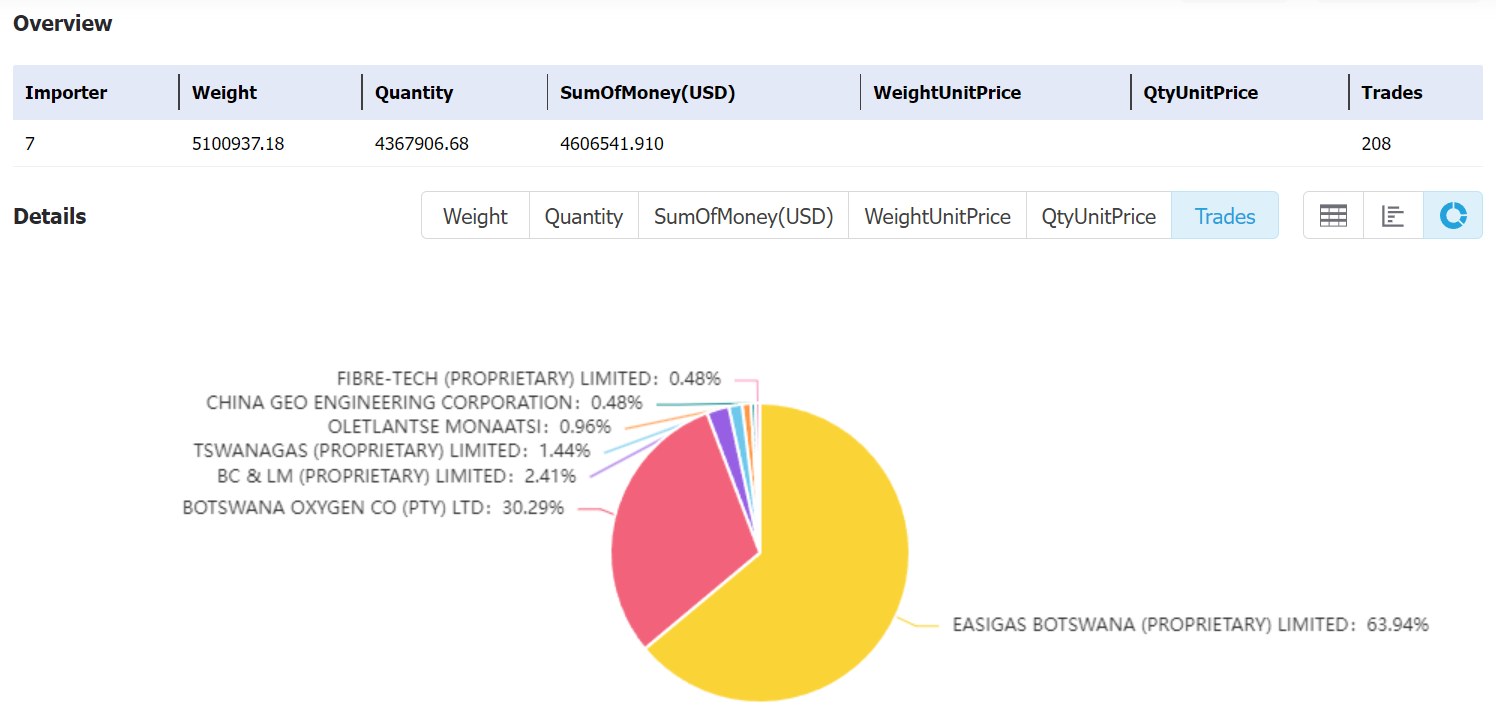Click the Quantity column header in overview
The height and width of the screenshot is (716, 1496).
coord(414,93)
